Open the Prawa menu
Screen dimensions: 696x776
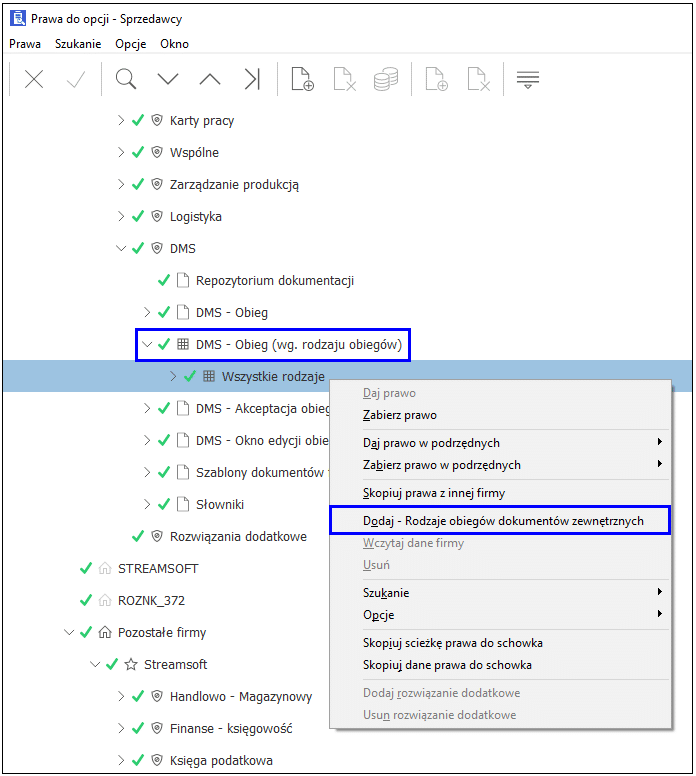pos(25,44)
